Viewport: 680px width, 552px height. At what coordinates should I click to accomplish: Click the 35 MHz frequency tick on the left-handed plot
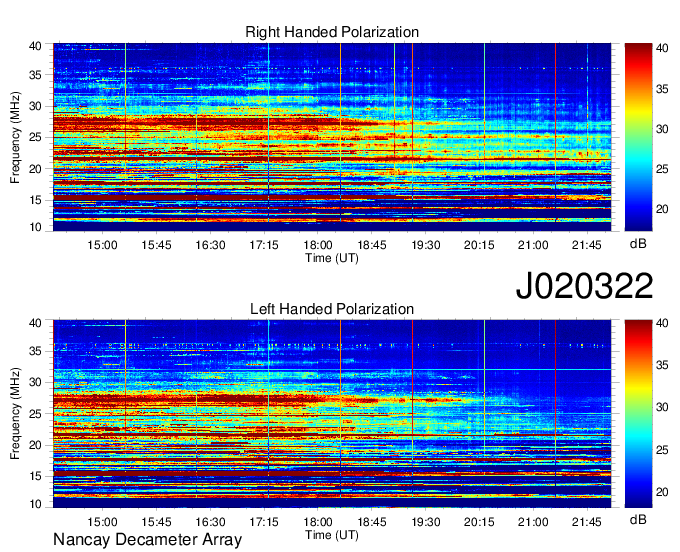(35, 351)
